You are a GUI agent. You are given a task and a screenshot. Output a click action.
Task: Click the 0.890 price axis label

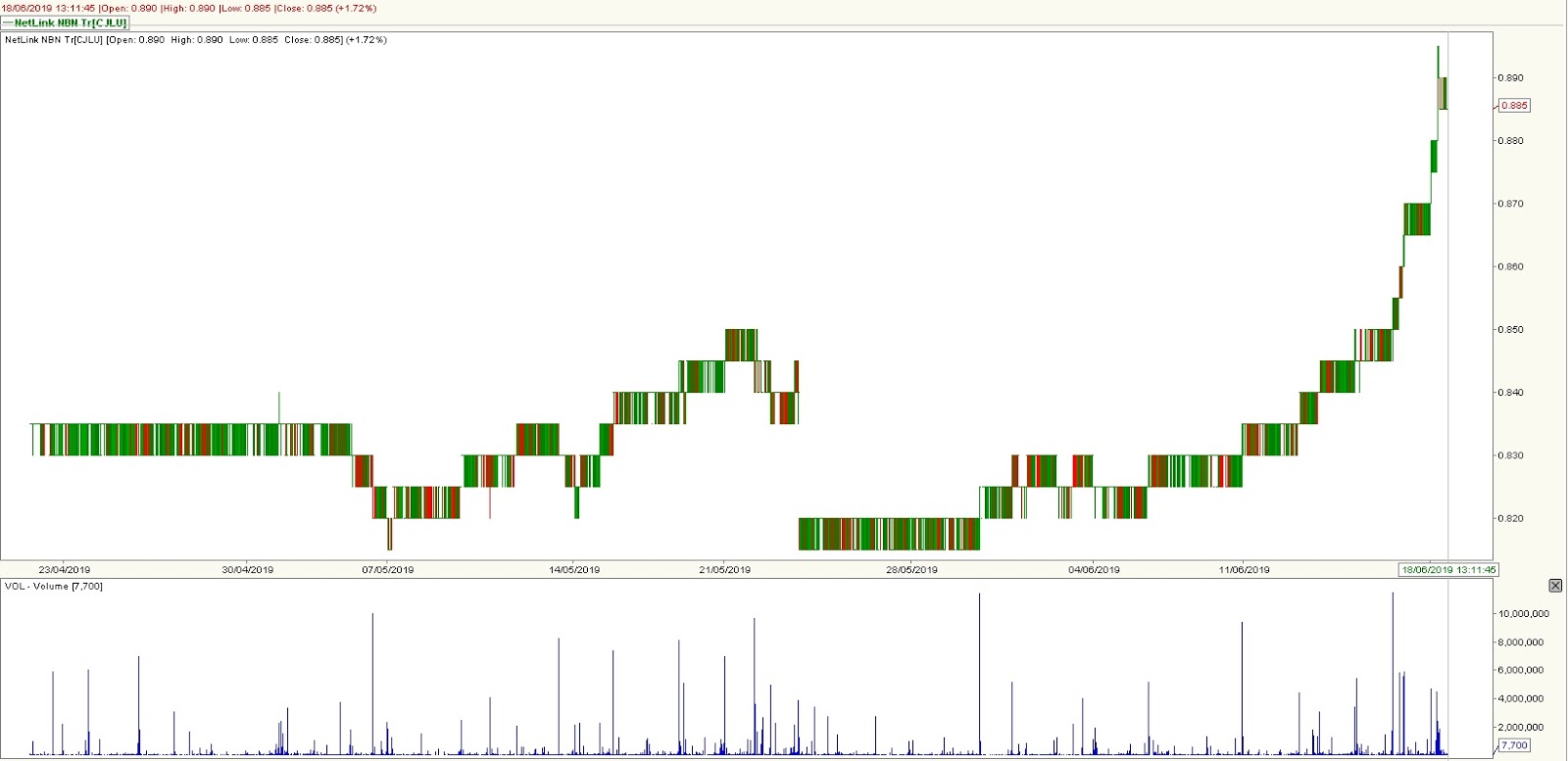coord(1510,77)
